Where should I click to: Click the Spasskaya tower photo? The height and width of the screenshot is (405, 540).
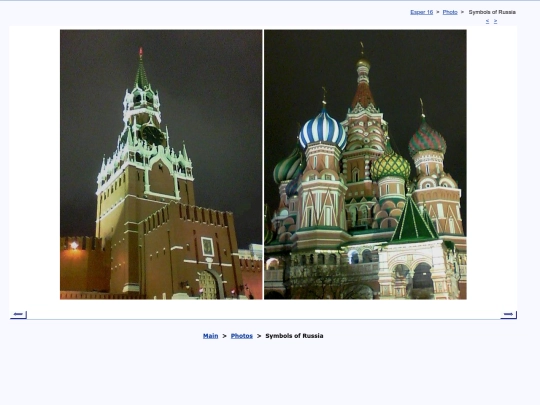tap(161, 165)
